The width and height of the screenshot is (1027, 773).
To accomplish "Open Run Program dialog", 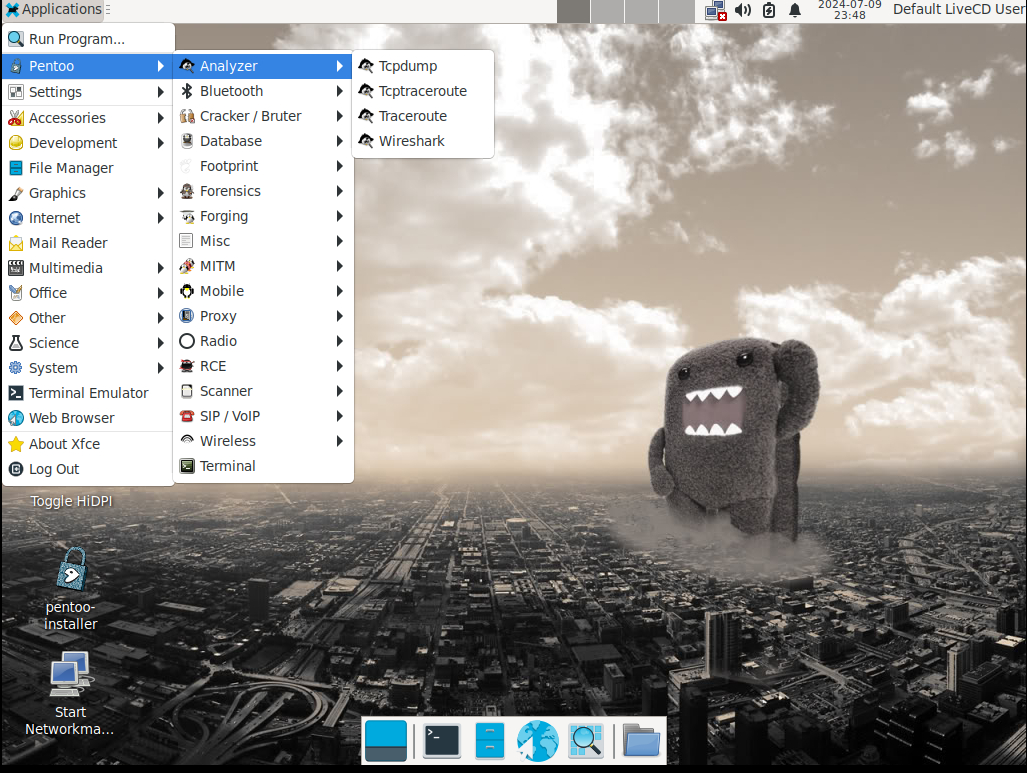I will coord(88,39).
